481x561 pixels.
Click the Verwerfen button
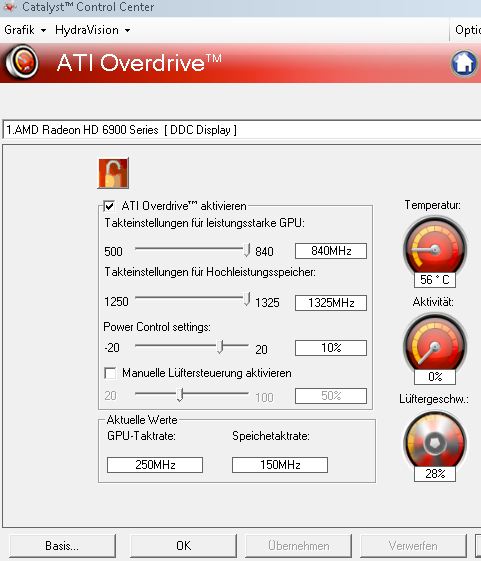(413, 546)
